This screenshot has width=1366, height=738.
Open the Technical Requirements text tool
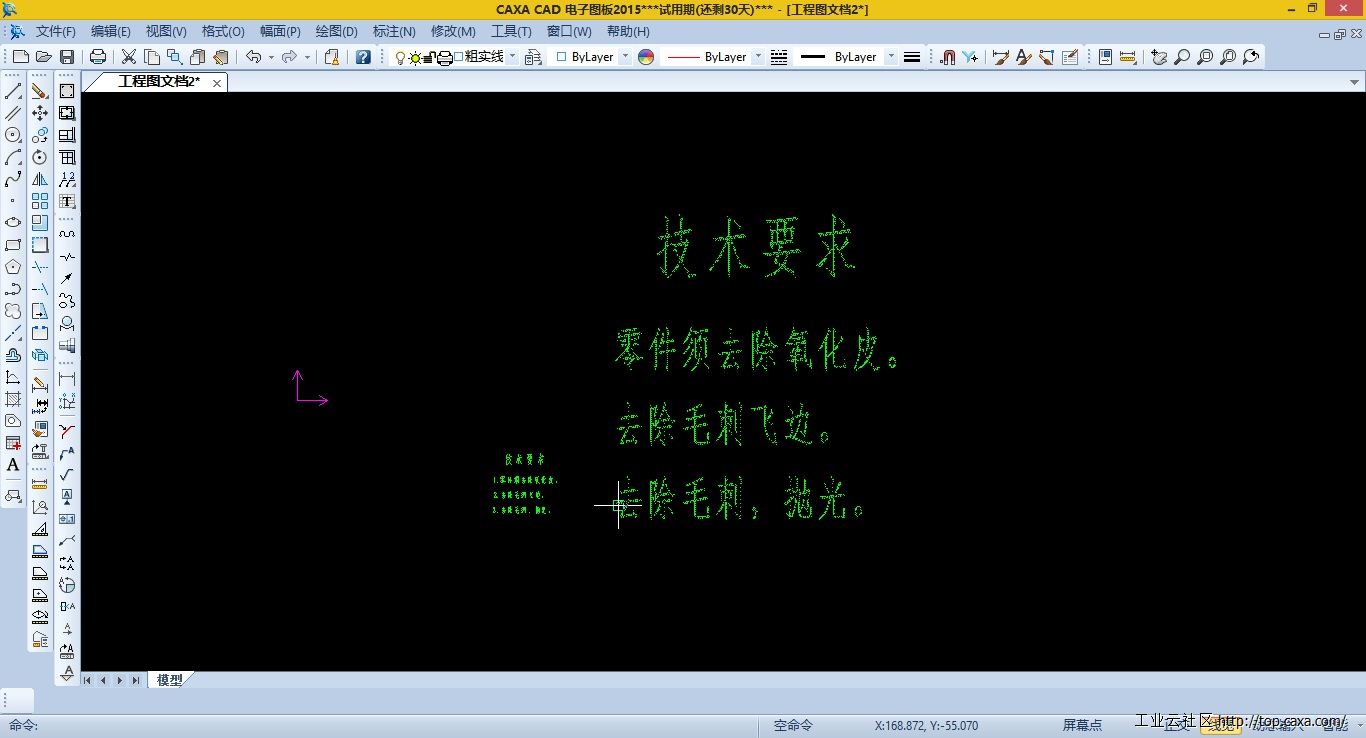pyautogui.click(x=67, y=201)
